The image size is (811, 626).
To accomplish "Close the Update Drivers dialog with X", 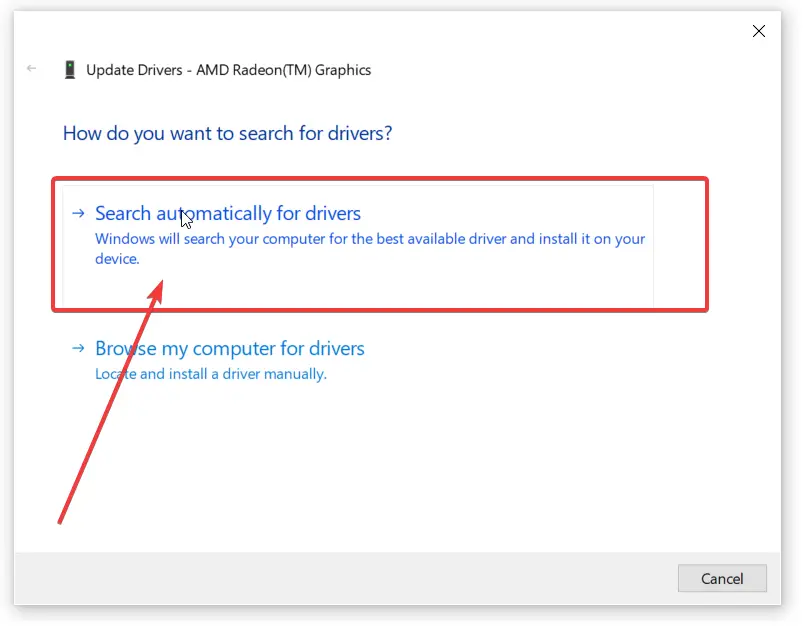I will click(759, 31).
